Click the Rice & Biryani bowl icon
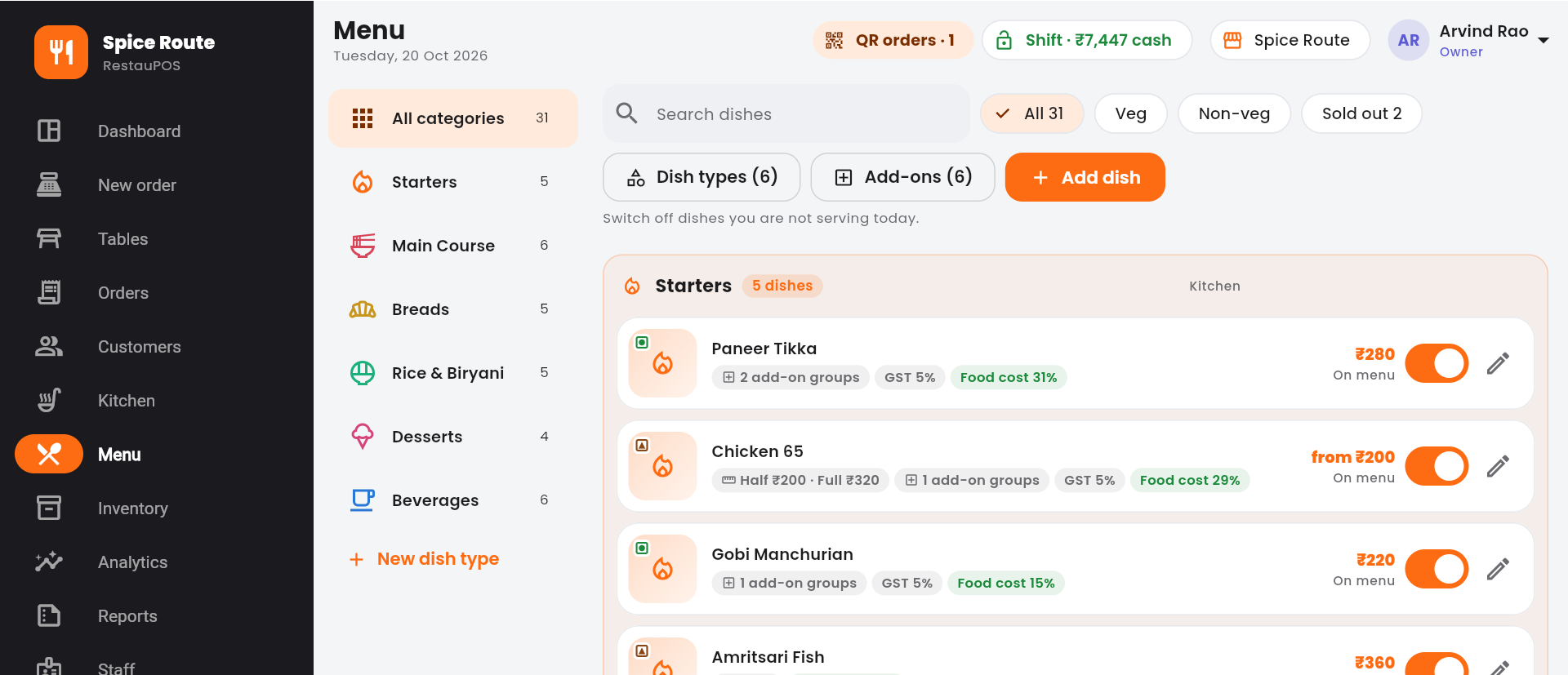The width and height of the screenshot is (1568, 675). 363,373
